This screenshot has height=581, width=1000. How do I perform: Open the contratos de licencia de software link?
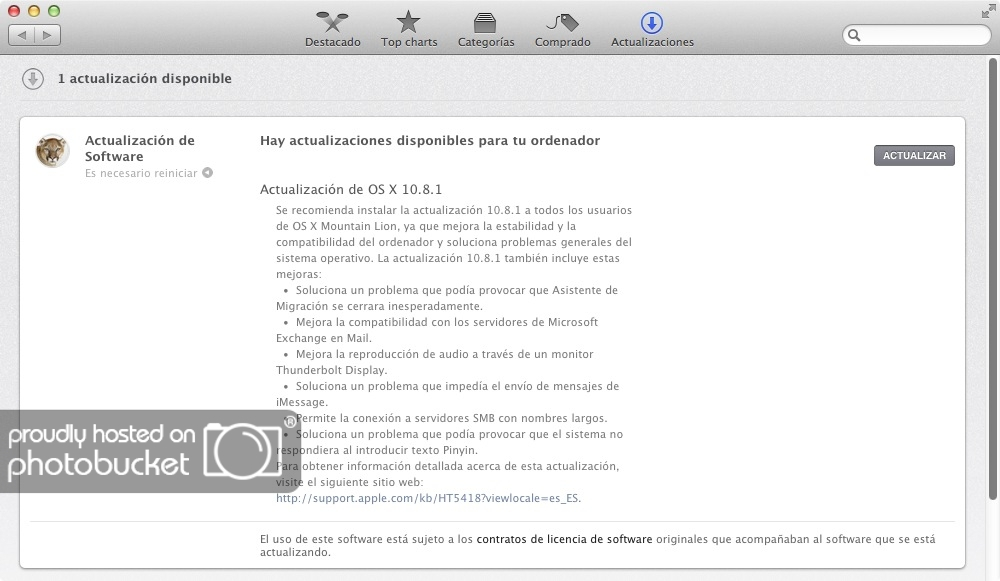564,539
